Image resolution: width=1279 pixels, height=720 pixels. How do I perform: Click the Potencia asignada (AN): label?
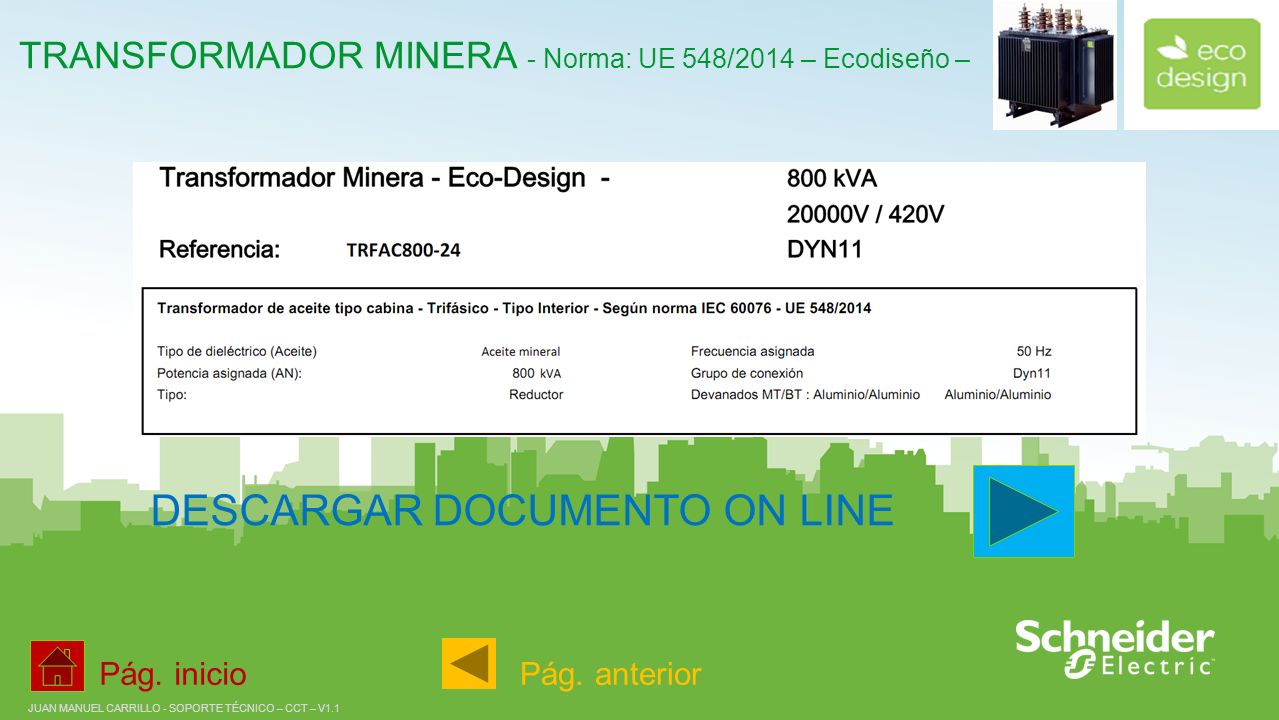[x=229, y=374]
